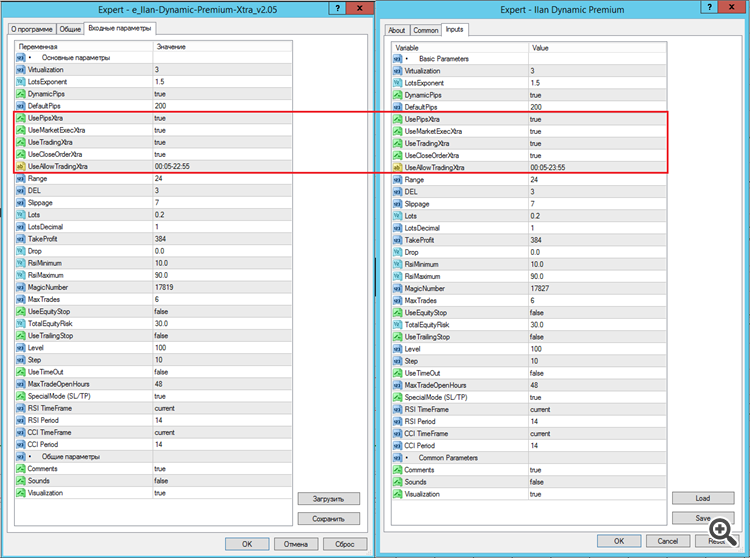
Task: Click 'Отмена' button in left window
Action: click(x=296, y=544)
